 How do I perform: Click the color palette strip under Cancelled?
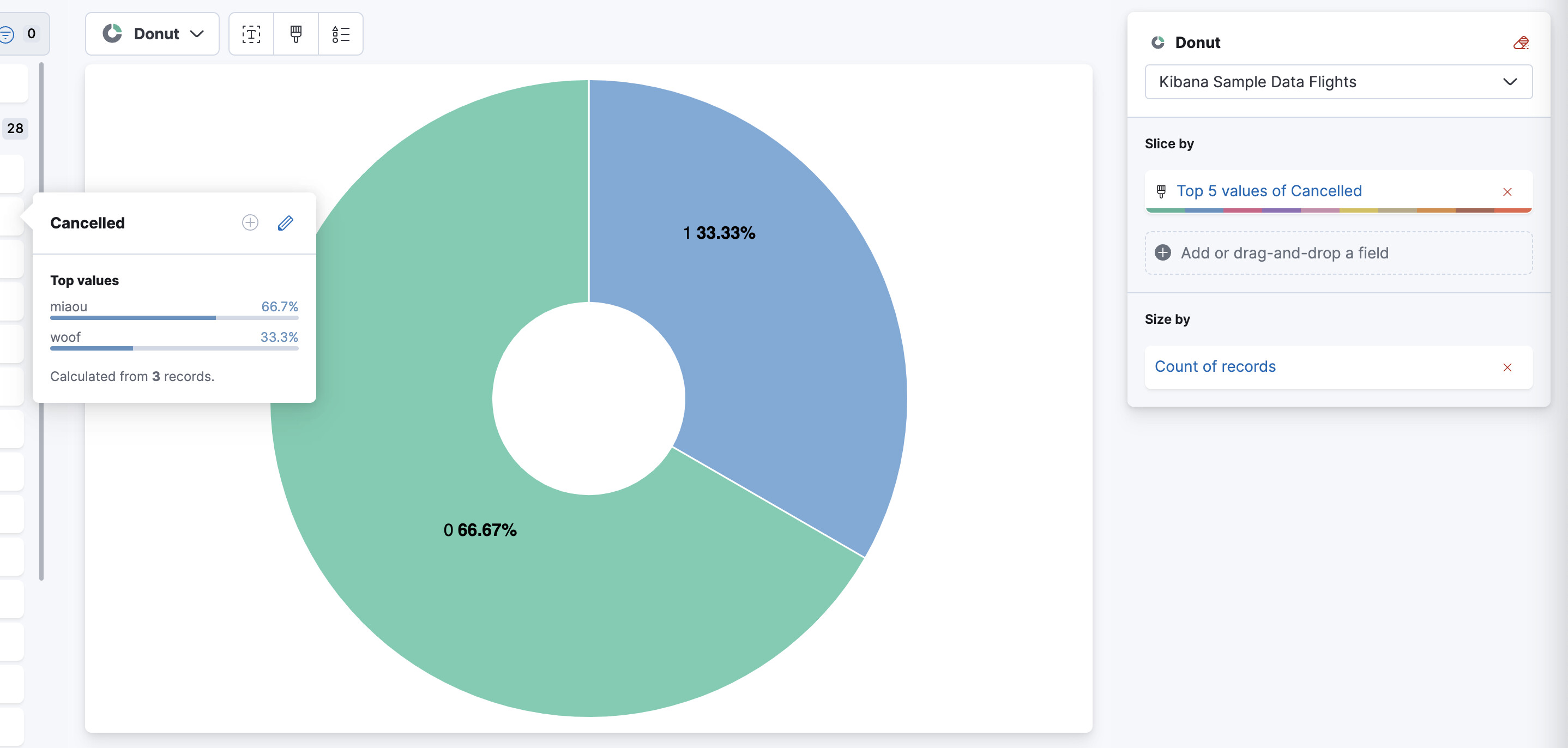coord(1338,210)
